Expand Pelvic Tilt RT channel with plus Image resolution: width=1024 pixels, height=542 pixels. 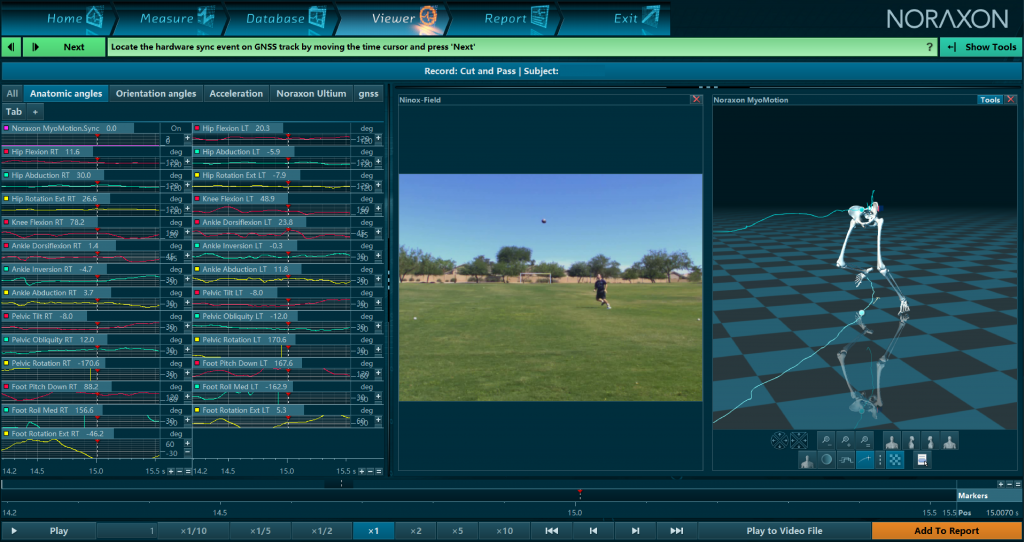(187, 326)
